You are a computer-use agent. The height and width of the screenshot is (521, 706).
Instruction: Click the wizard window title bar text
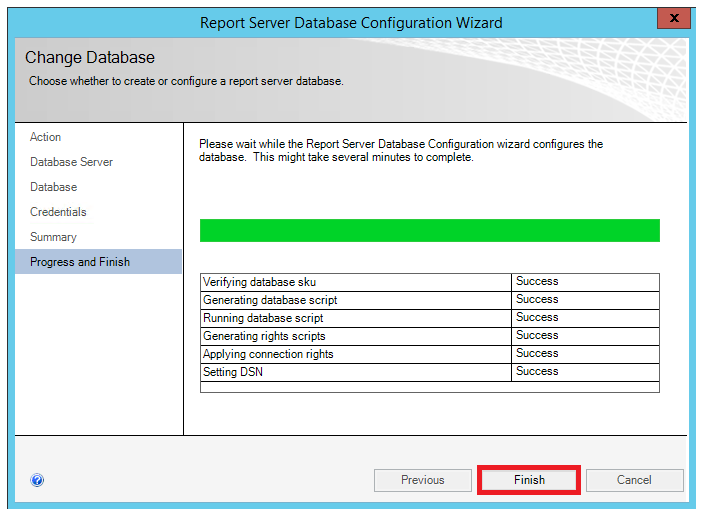point(351,23)
